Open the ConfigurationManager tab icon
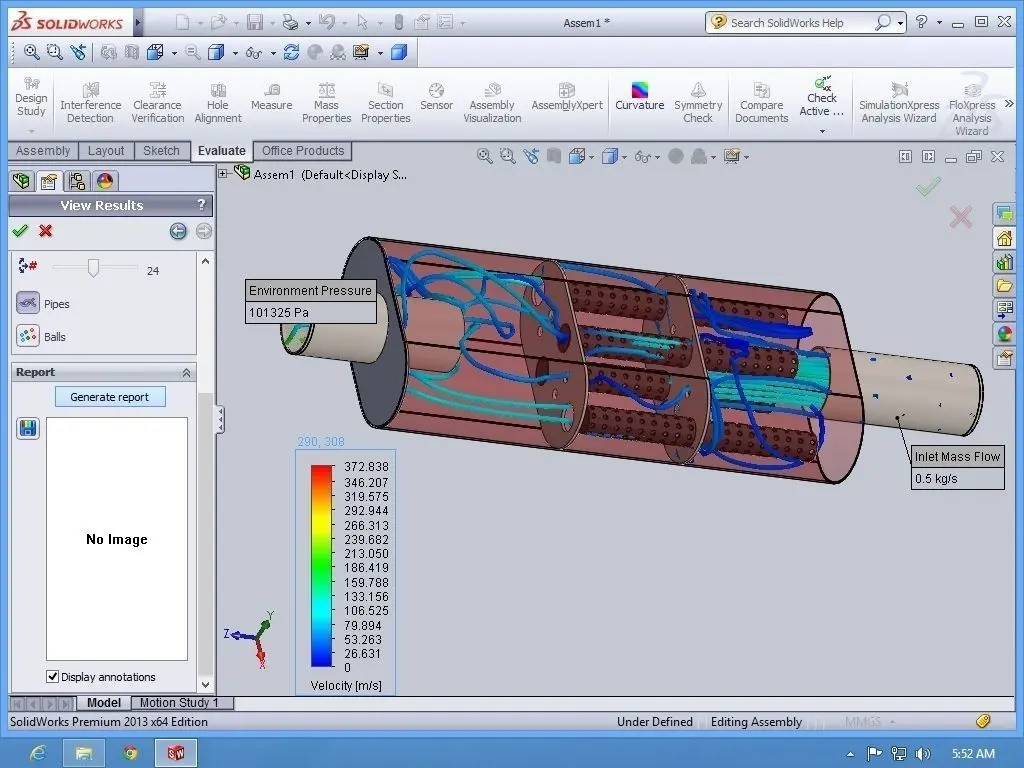Viewport: 1024px width, 768px height. [77, 181]
